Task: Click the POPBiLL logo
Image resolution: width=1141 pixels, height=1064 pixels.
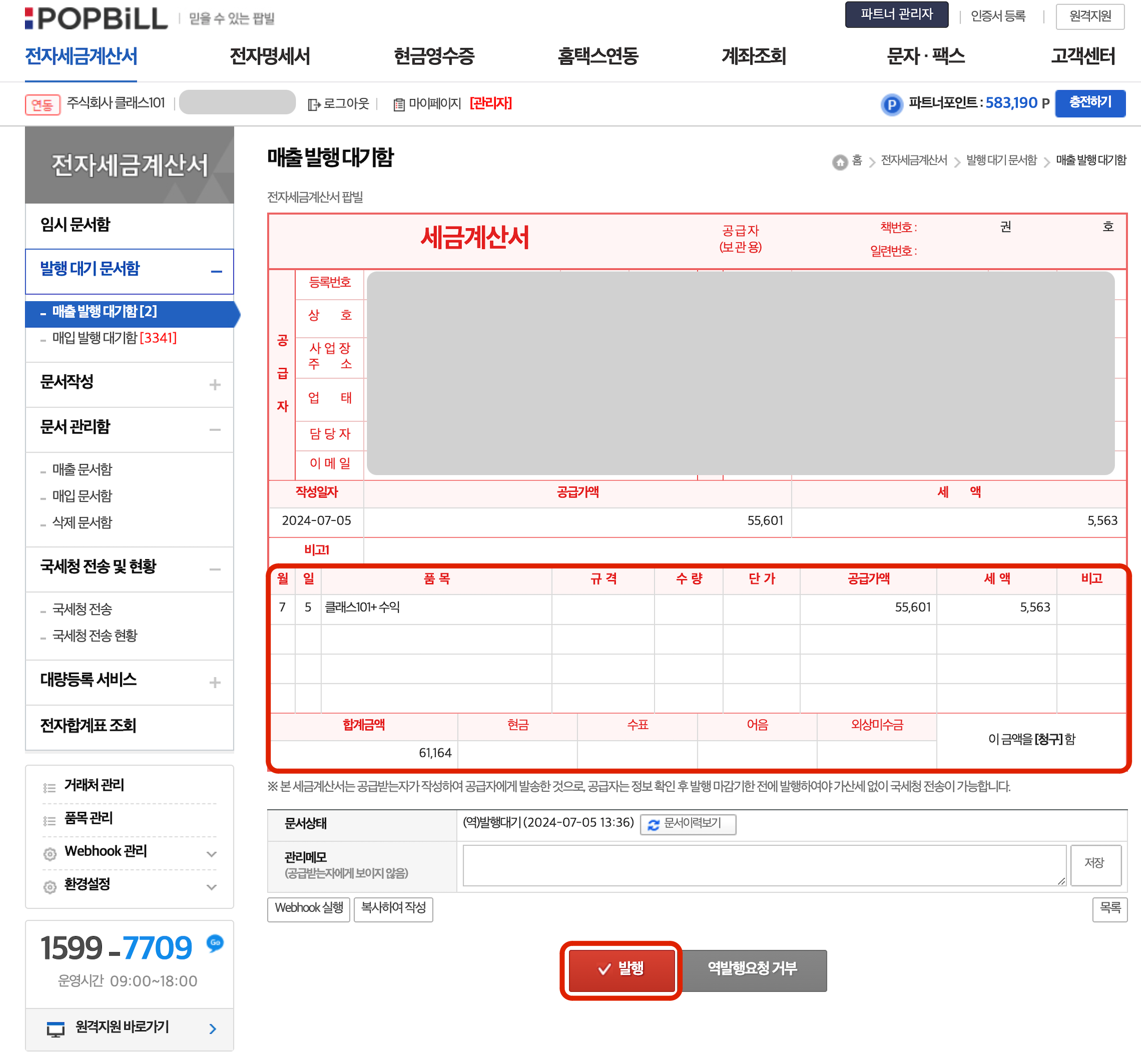Action: (x=97, y=18)
